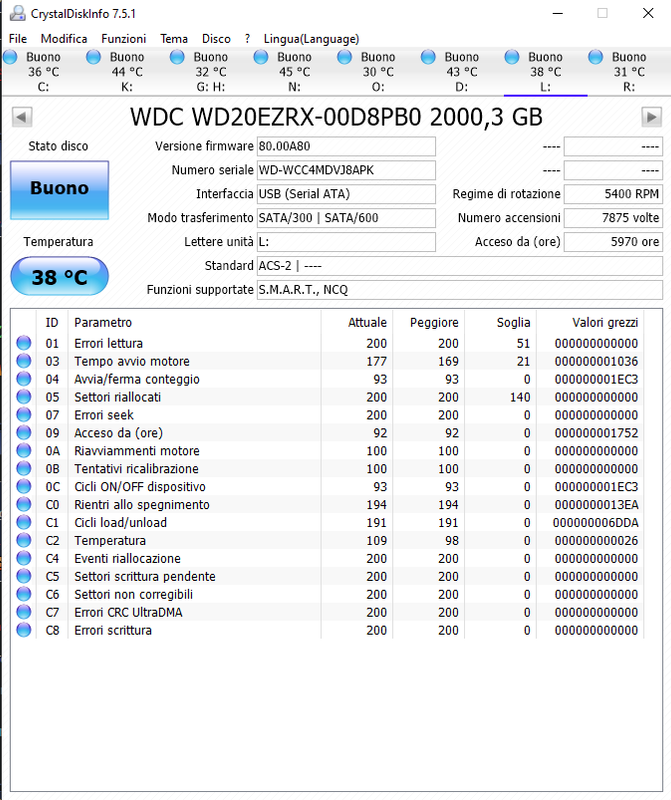
Task: Open the Tema menu
Action: coord(174,39)
